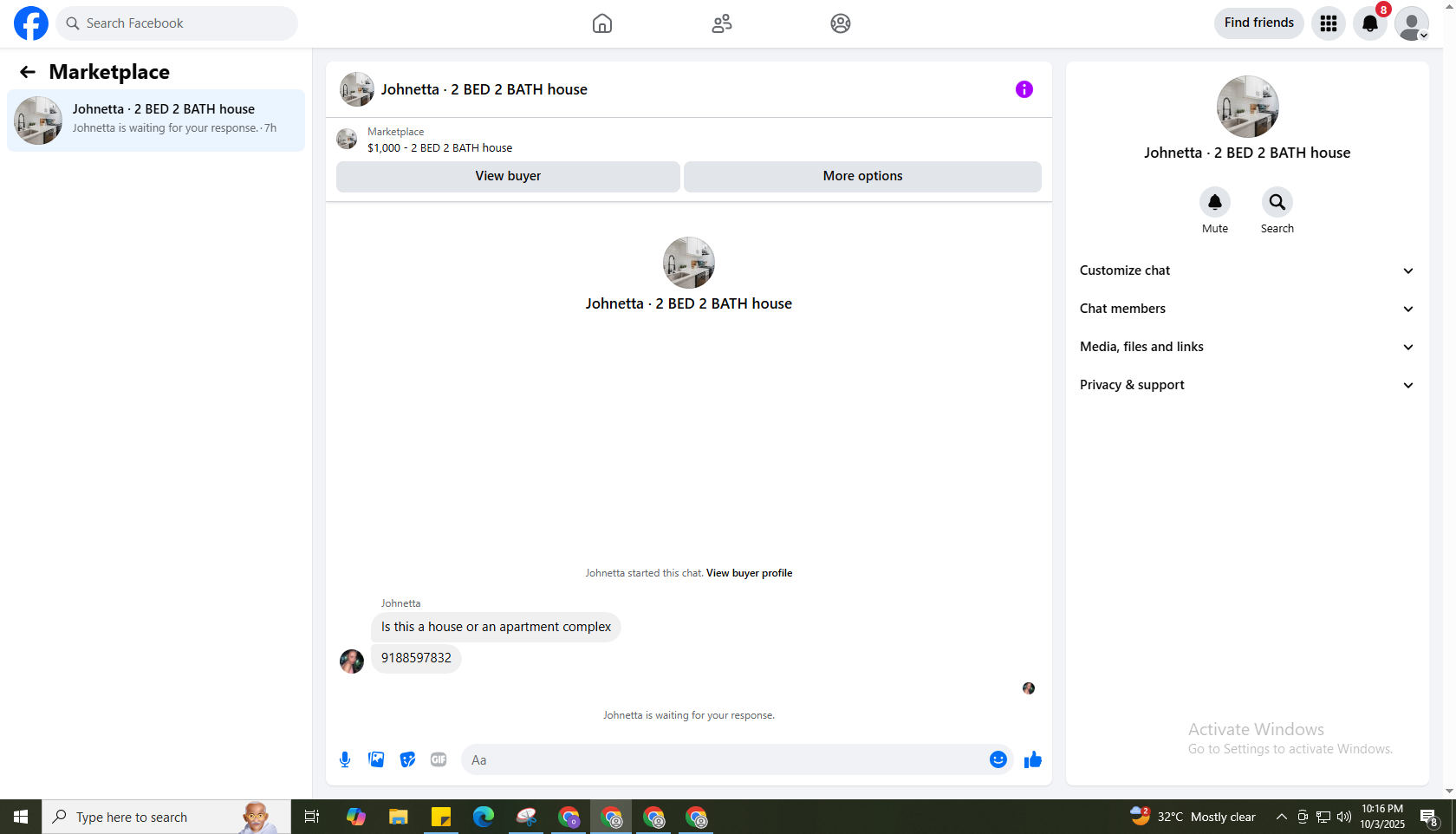Open the taskbar clock showing 10:16 PM
1456x834 pixels.
[1382, 817]
